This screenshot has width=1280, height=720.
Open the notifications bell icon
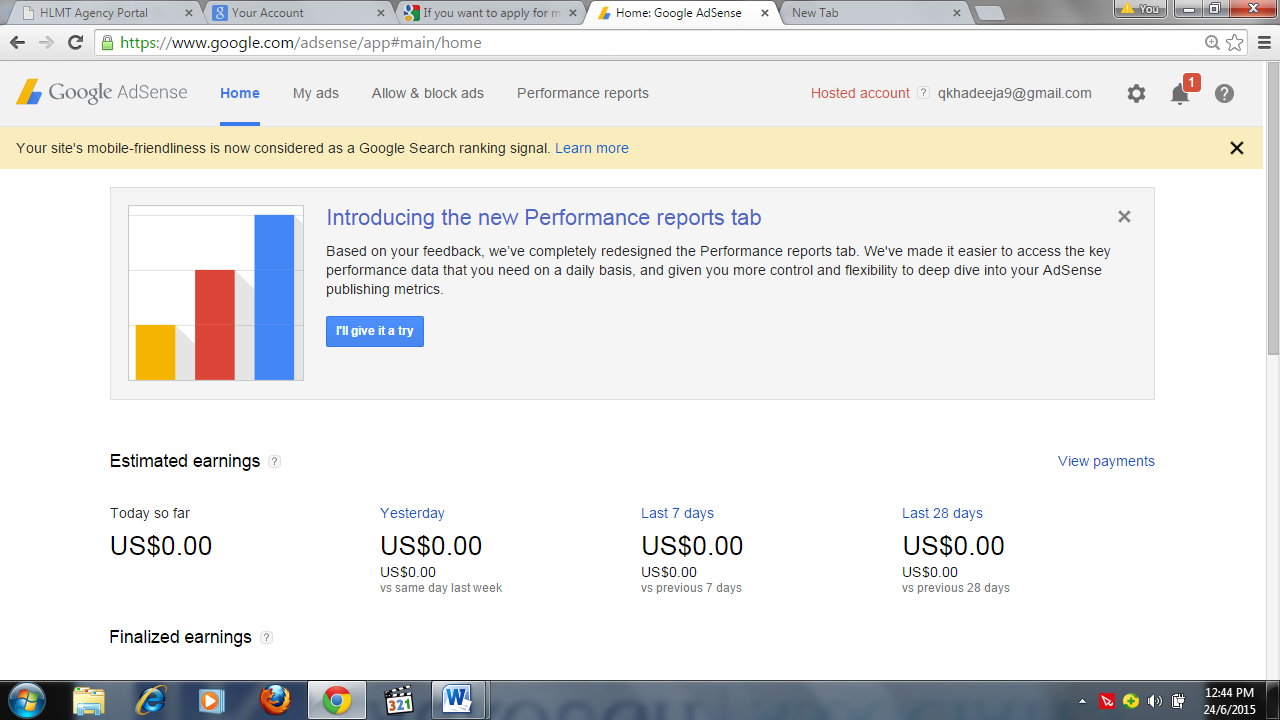(x=1181, y=94)
